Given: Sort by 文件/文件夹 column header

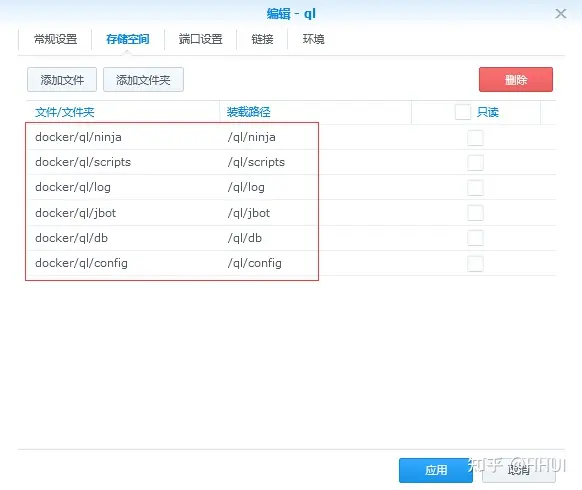Looking at the screenshot, I should [x=65, y=112].
